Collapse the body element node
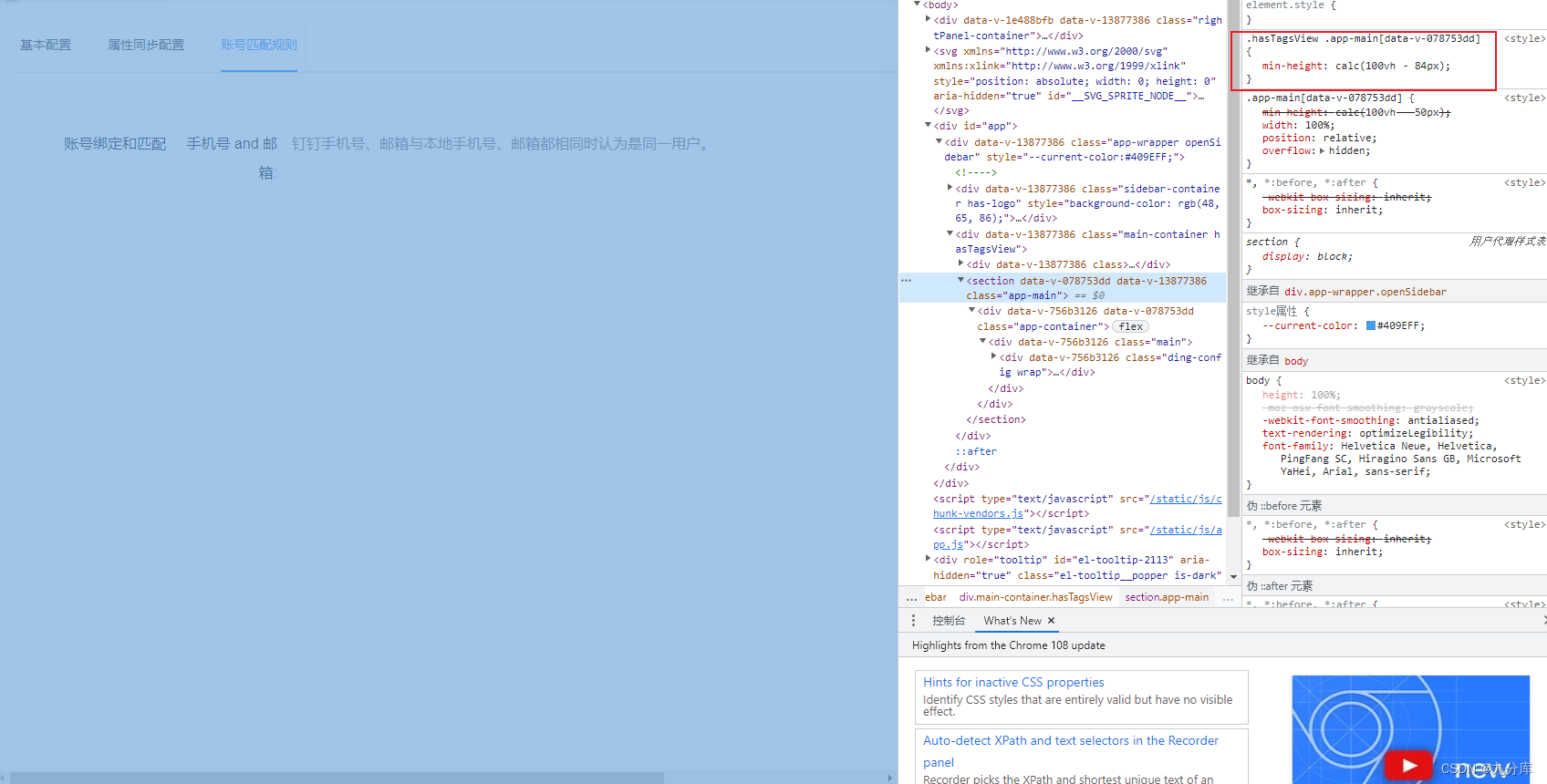 (x=918, y=5)
